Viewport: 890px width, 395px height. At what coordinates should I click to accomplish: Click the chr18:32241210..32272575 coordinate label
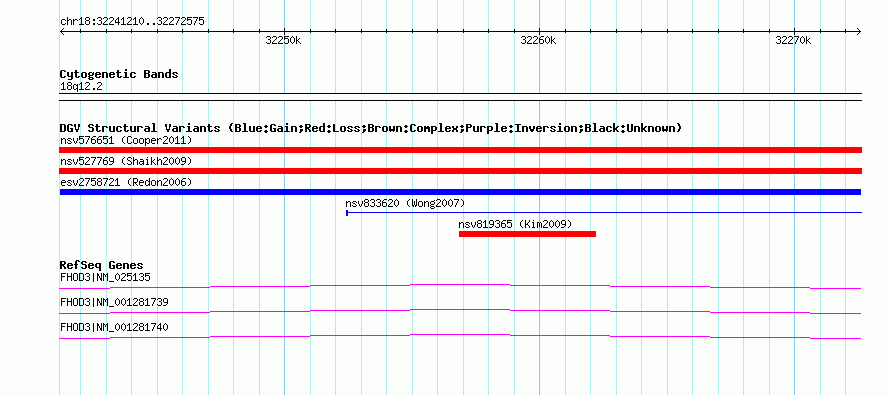point(132,22)
